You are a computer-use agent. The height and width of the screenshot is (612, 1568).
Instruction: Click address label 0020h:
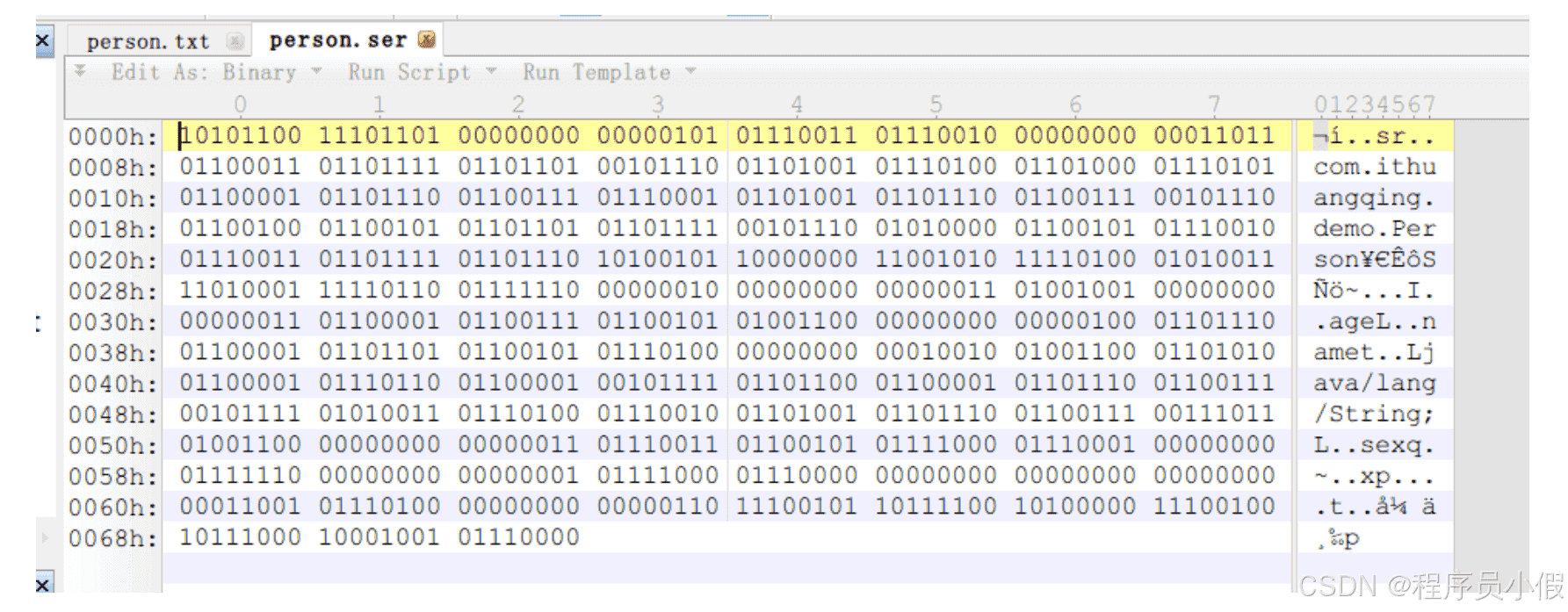113,260
